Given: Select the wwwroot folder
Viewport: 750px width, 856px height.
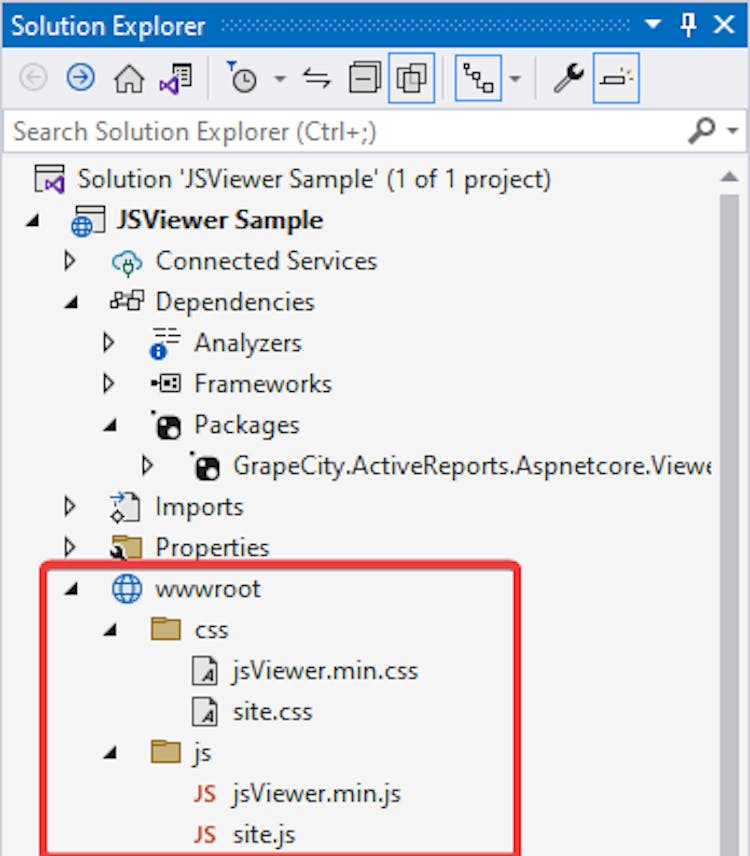Looking at the screenshot, I should tap(207, 589).
